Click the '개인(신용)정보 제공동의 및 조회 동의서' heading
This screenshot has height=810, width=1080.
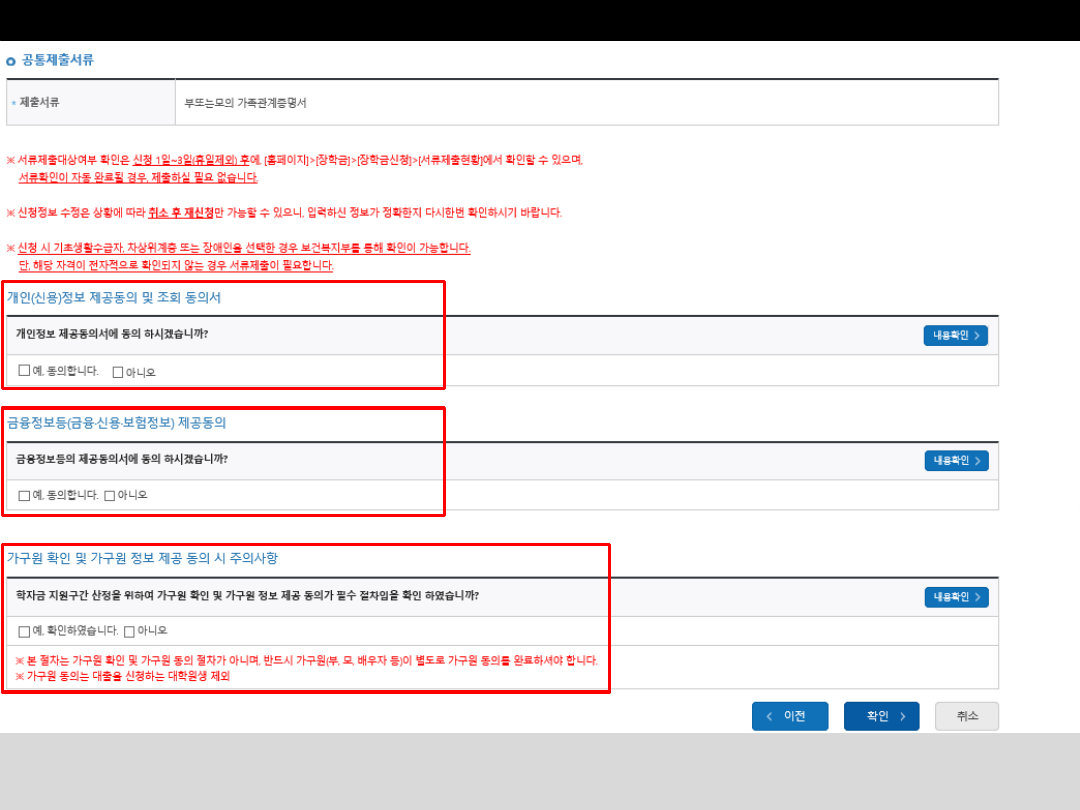[x=114, y=297]
